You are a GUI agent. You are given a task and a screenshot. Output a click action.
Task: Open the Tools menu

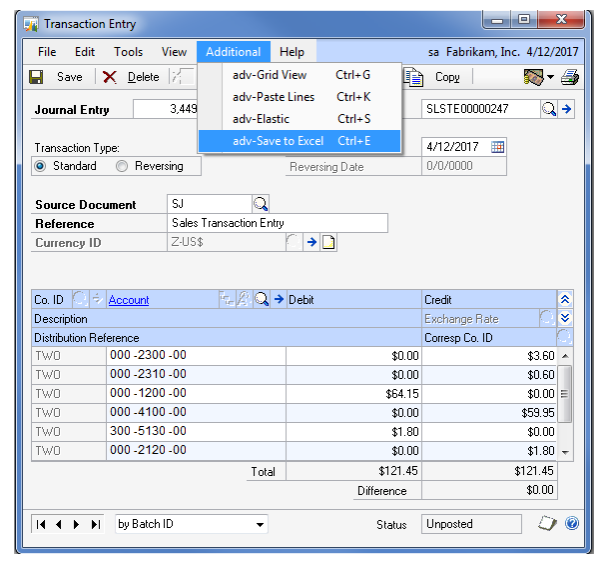pos(128,52)
